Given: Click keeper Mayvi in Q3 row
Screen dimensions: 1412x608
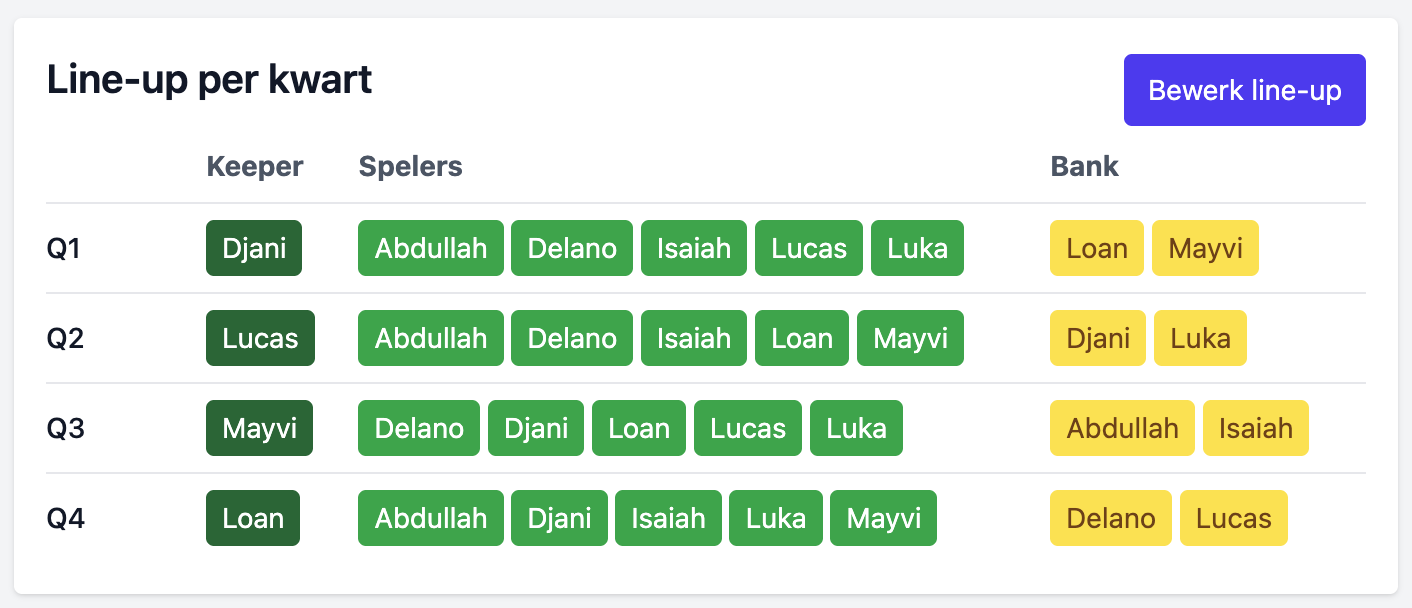Looking at the screenshot, I should [x=259, y=428].
